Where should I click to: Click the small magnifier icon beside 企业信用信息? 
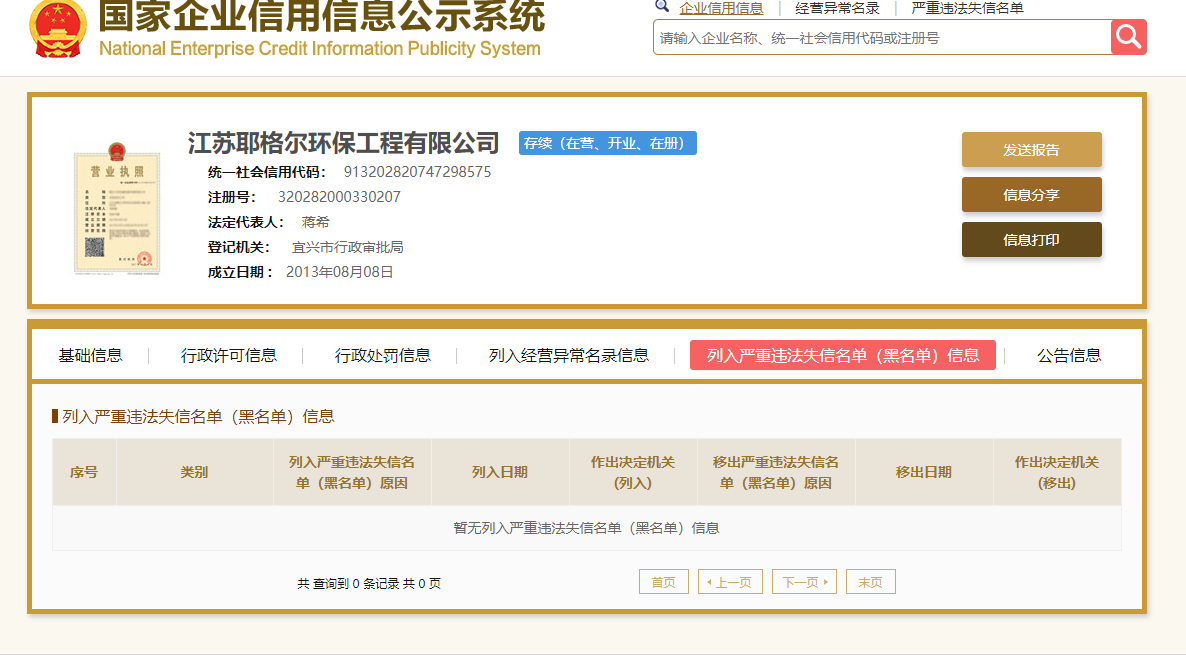coord(662,7)
